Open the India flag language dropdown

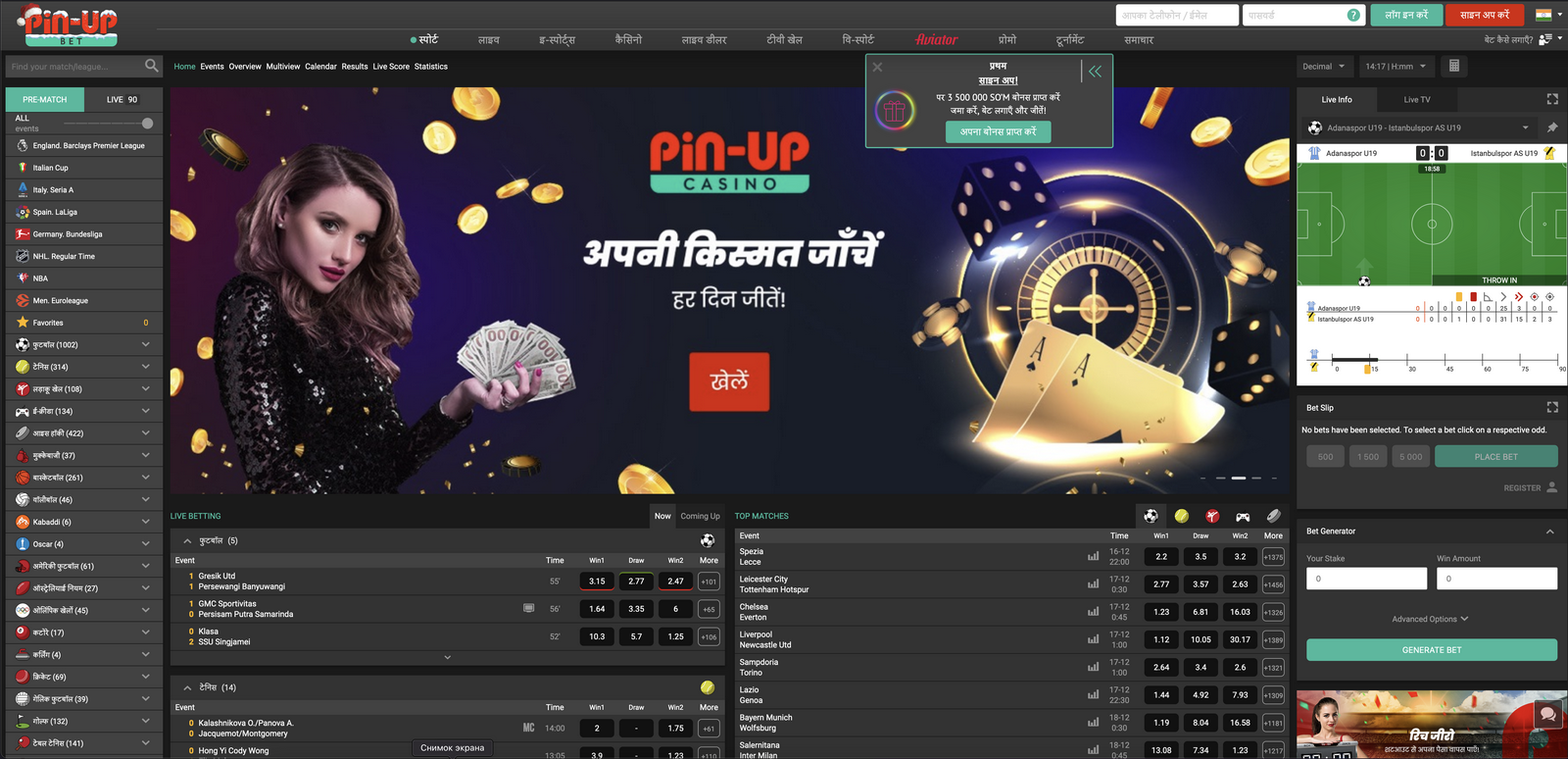tap(1548, 15)
